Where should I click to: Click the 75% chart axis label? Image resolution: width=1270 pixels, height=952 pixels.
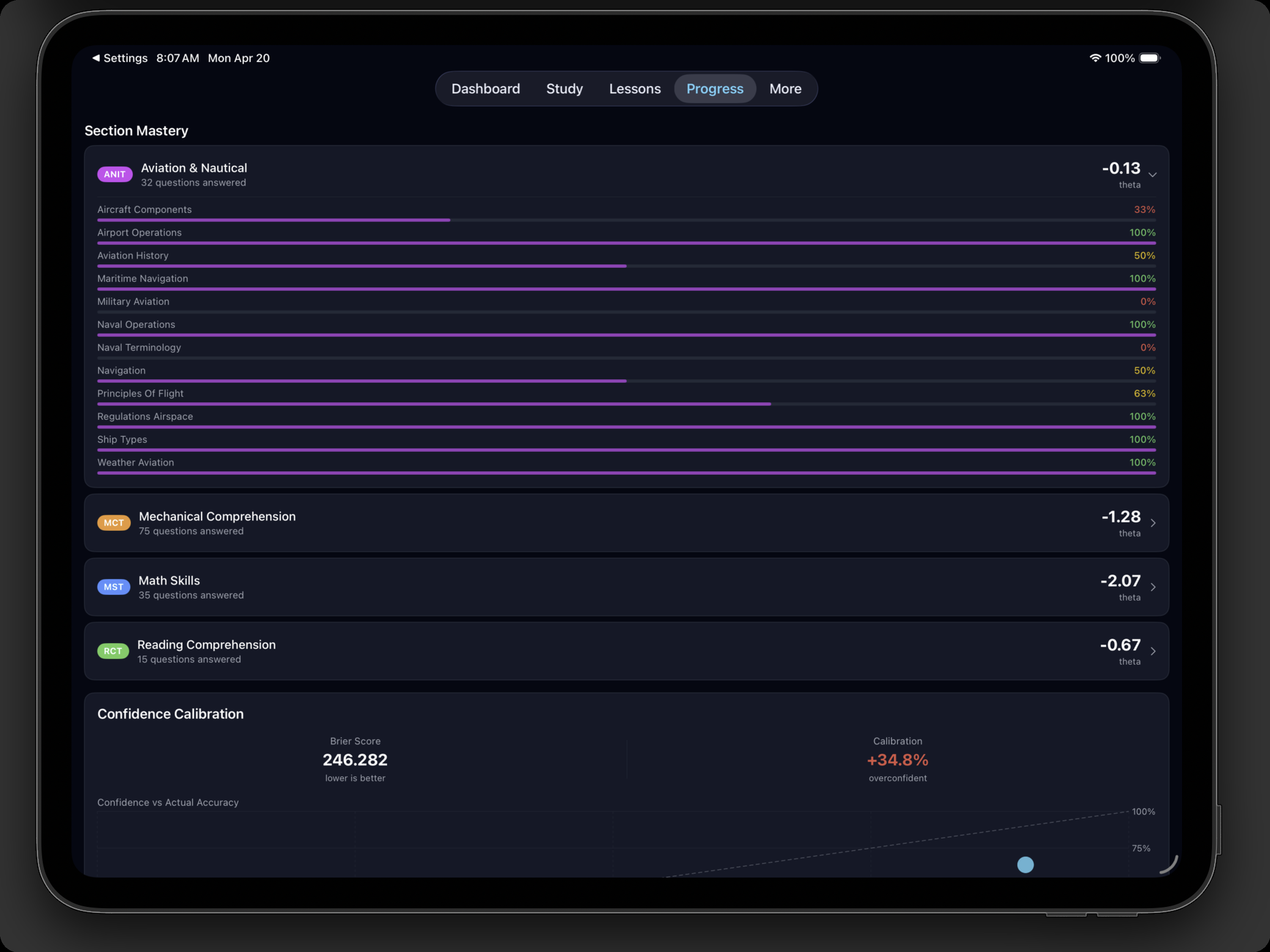[x=1141, y=848]
